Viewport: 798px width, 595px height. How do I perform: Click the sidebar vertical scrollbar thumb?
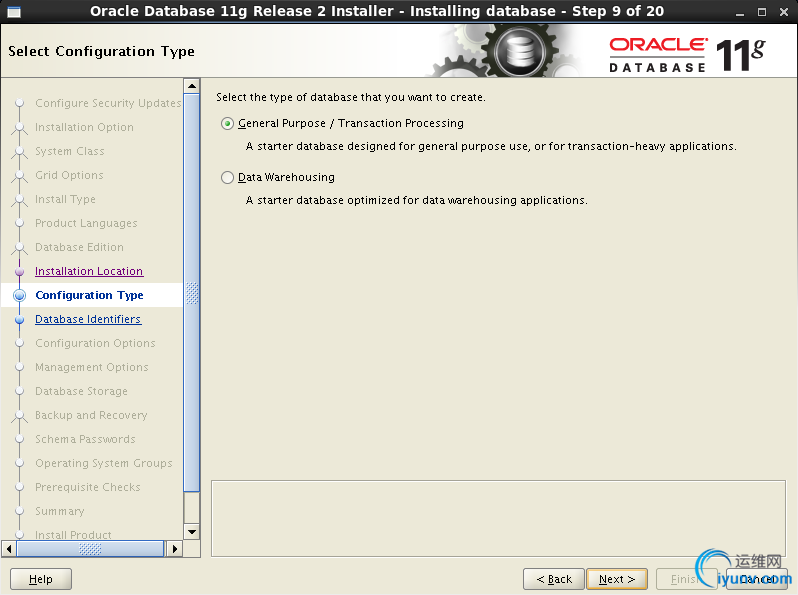192,293
